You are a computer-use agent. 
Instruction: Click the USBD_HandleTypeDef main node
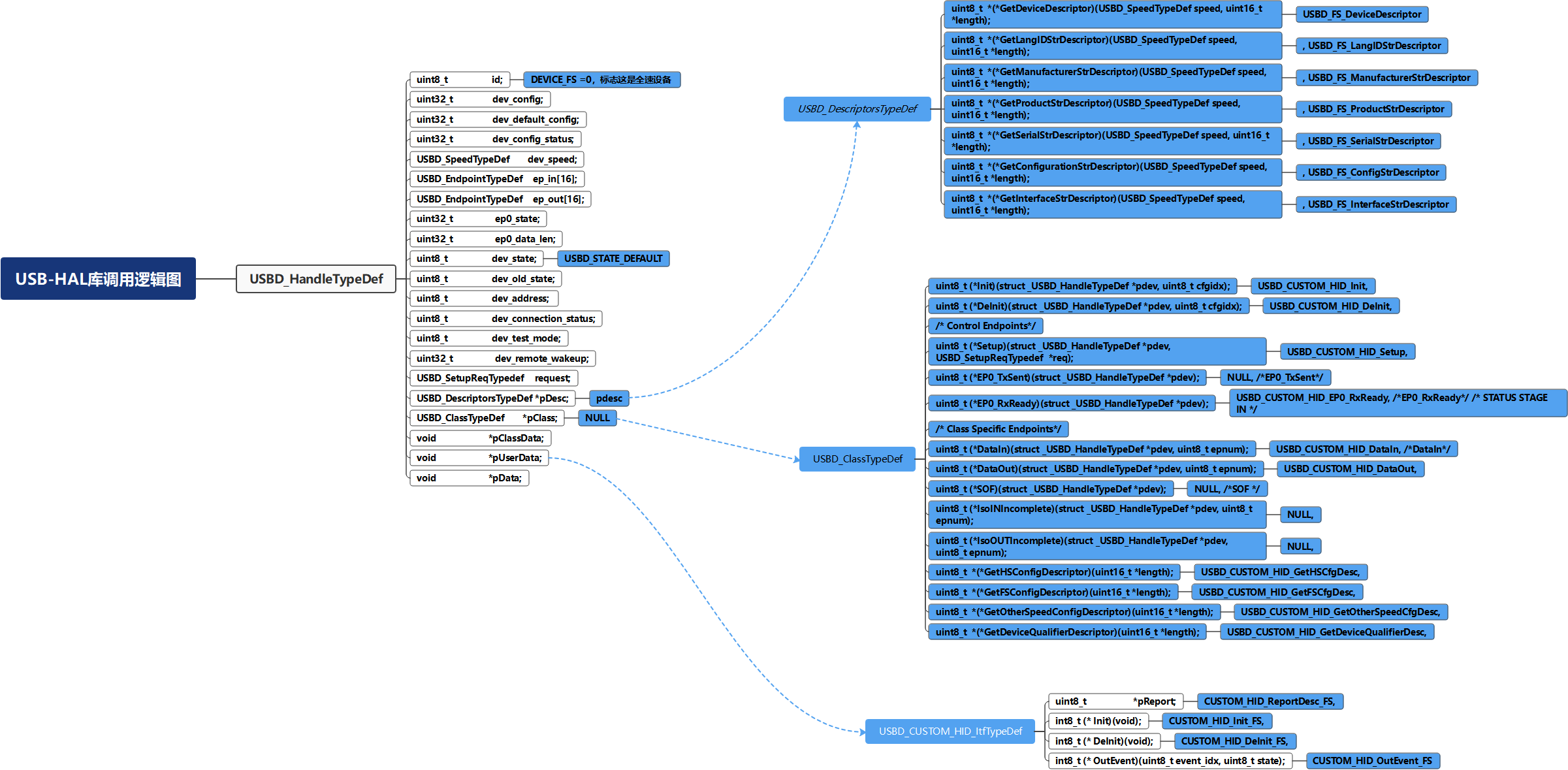[x=316, y=279]
